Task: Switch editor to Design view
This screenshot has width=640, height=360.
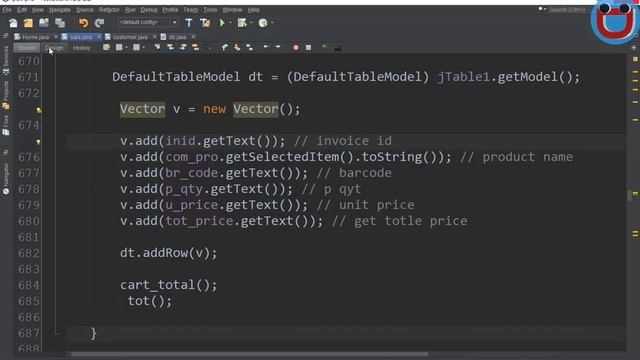Action: point(54,48)
